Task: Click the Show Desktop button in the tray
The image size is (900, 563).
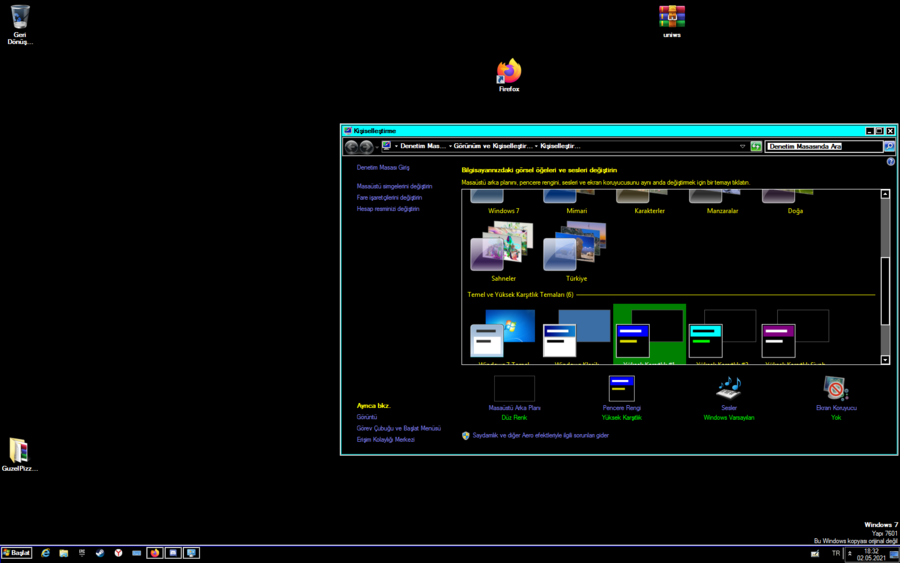Action: click(x=894, y=554)
